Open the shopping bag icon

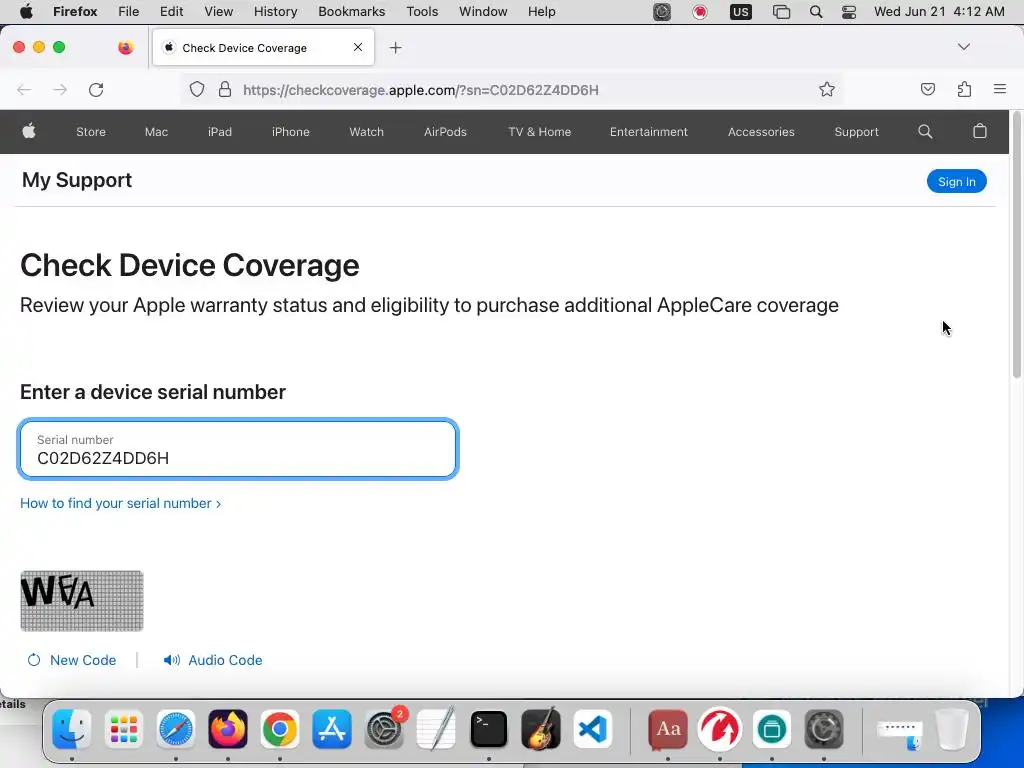(980, 131)
